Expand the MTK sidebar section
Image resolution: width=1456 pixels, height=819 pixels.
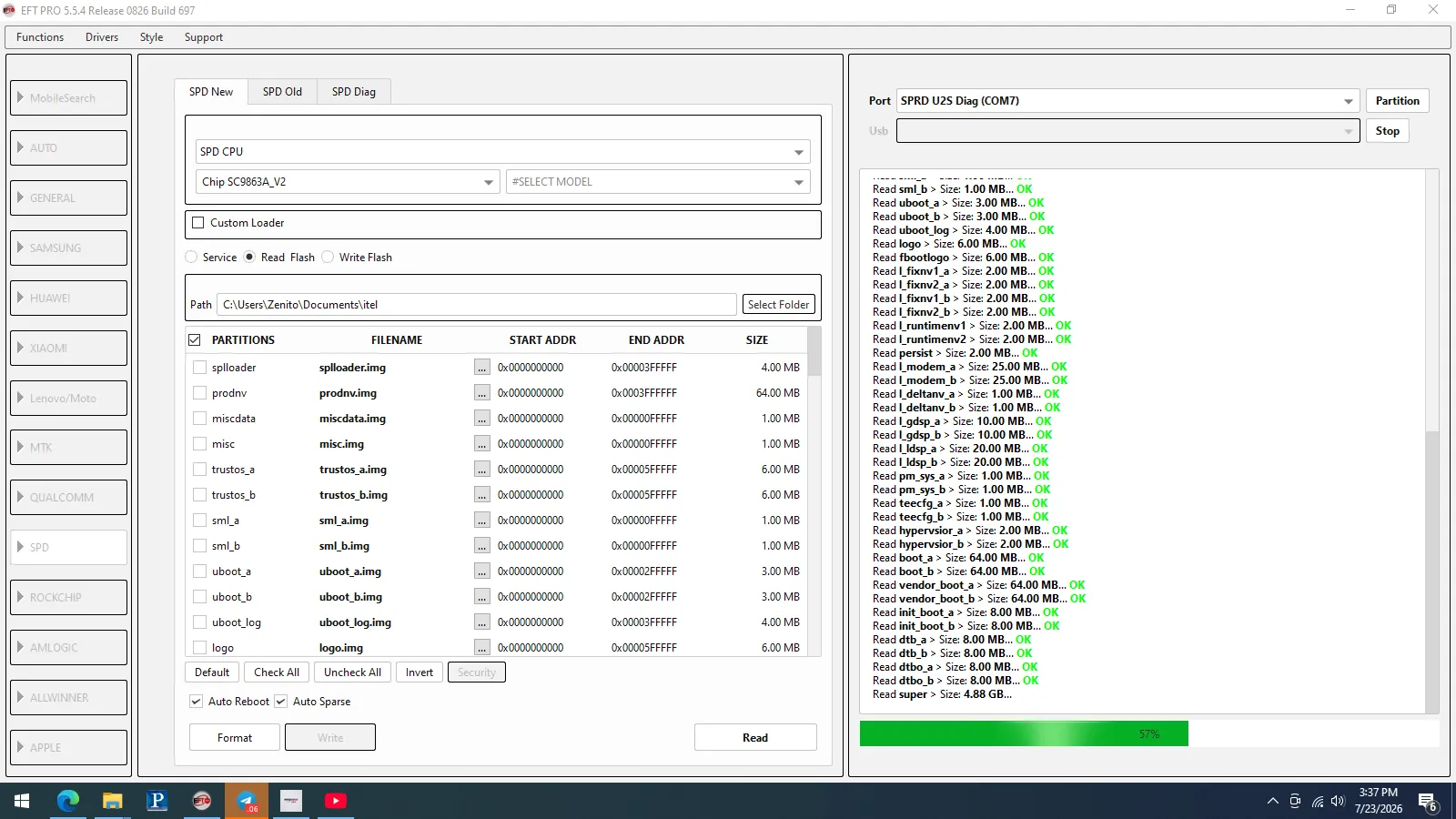point(69,447)
